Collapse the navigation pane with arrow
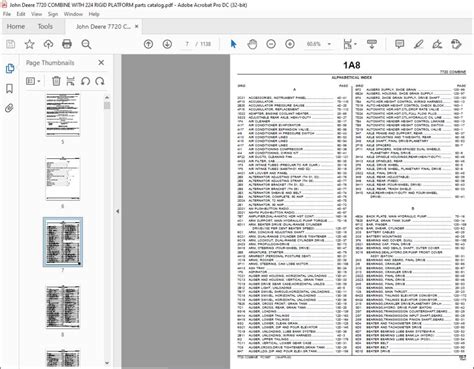The width and height of the screenshot is (474, 369). click(x=117, y=211)
